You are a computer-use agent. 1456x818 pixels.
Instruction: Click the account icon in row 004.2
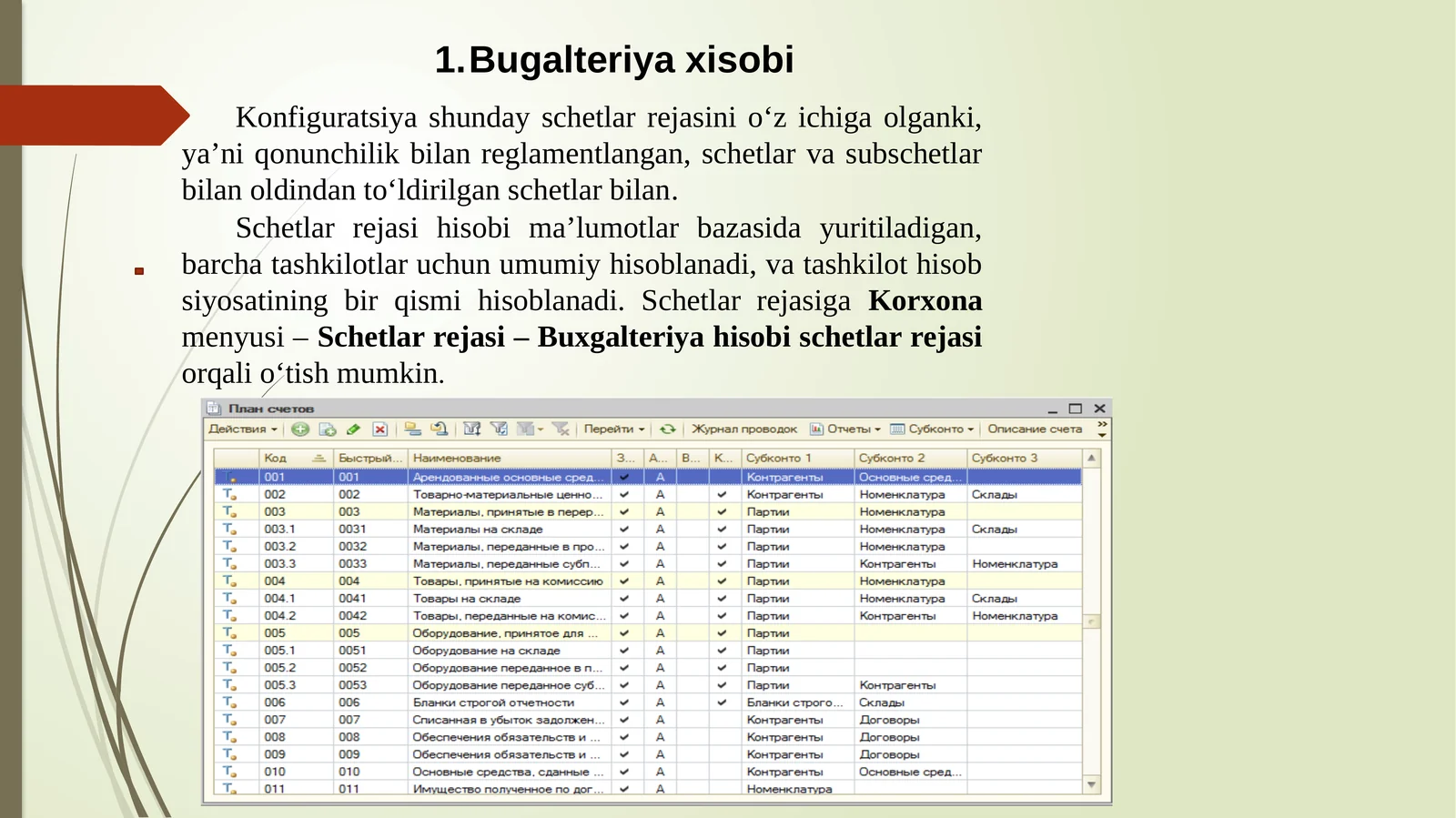(x=229, y=615)
